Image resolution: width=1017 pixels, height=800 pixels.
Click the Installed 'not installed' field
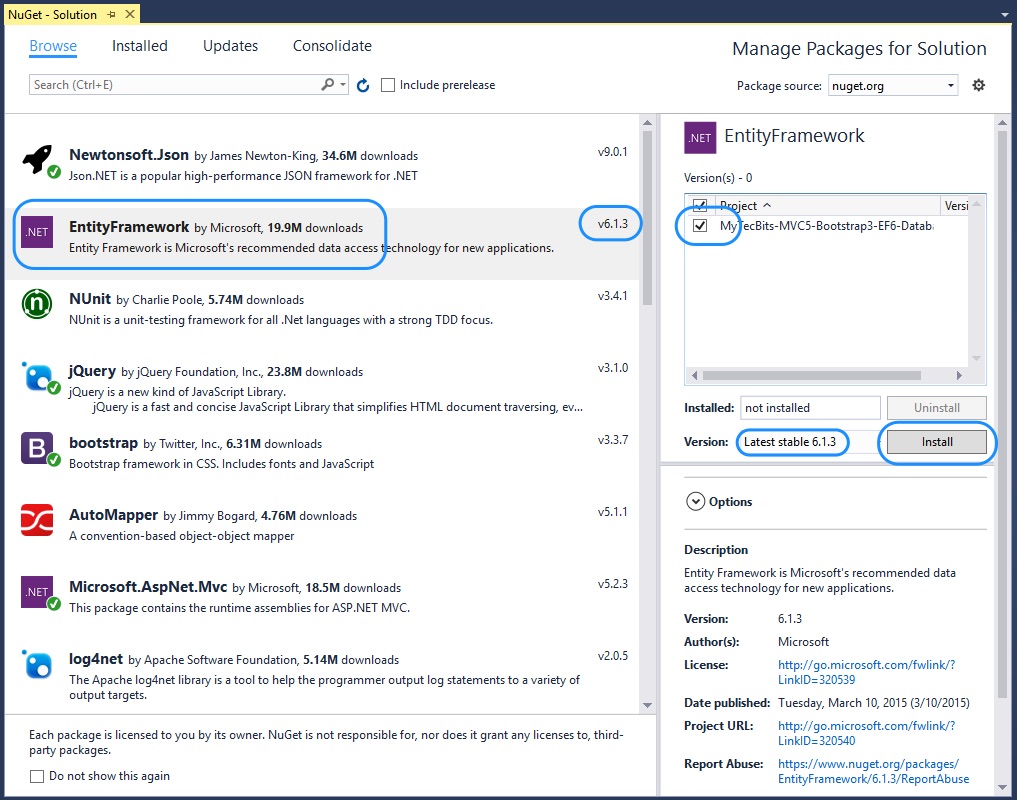tap(809, 408)
